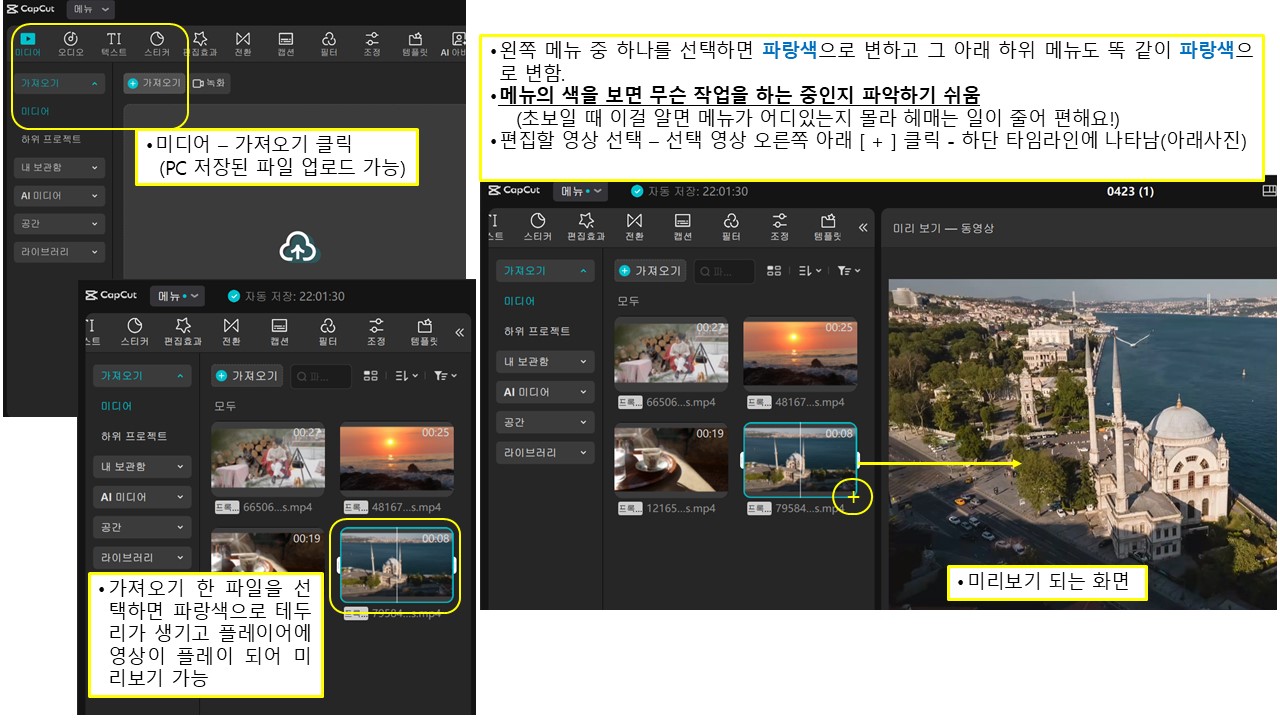Screen dimensions: 1280x720
Task: Open the 필터 (Filters) panel
Action: (x=330, y=40)
